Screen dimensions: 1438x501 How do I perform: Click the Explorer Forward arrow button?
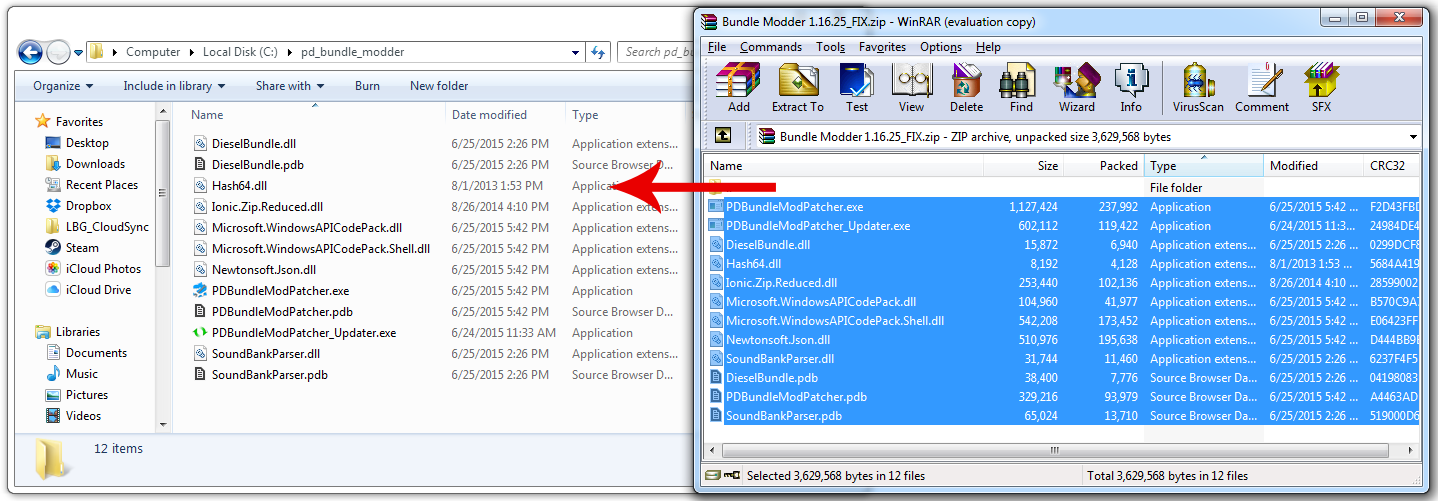pyautogui.click(x=58, y=52)
